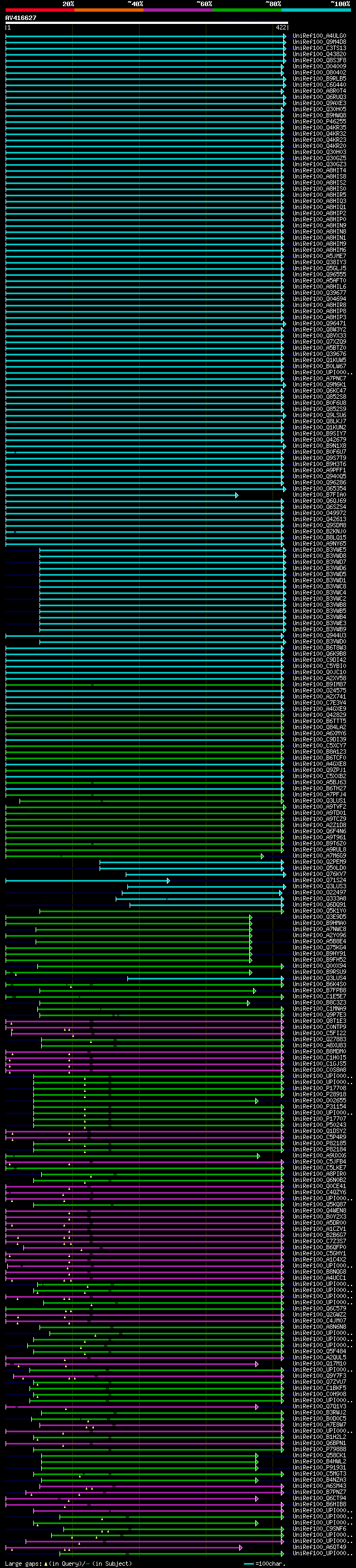Select the UniRef100_A7M6G9 label

pos(319,856)
